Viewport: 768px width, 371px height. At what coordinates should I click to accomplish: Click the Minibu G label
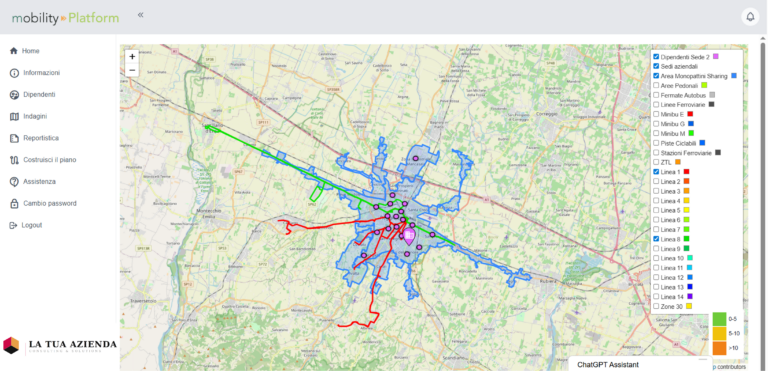click(672, 124)
